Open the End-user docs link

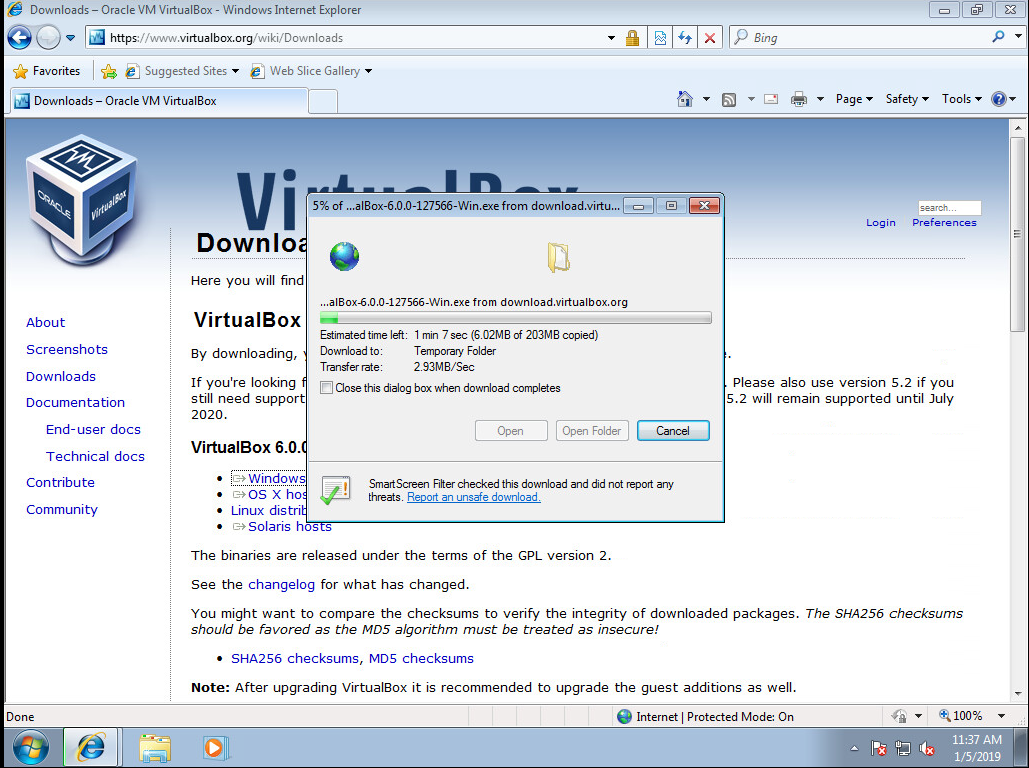(x=93, y=429)
